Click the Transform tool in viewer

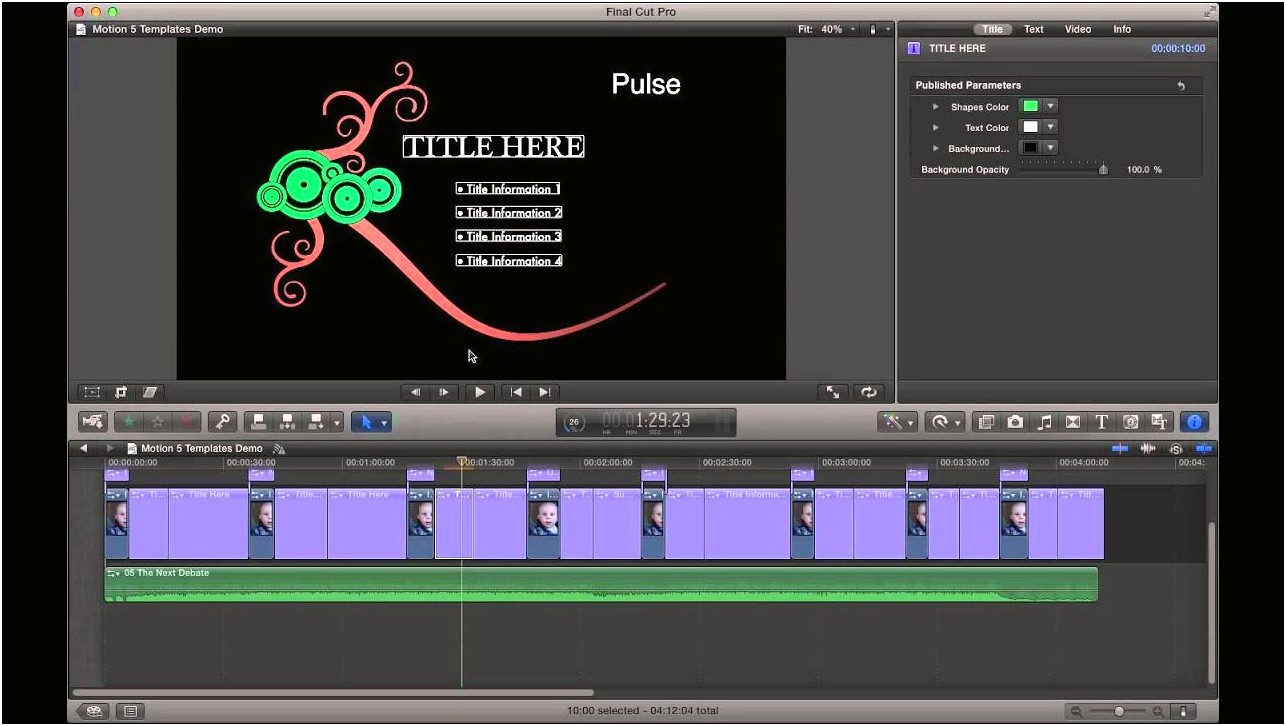point(92,392)
